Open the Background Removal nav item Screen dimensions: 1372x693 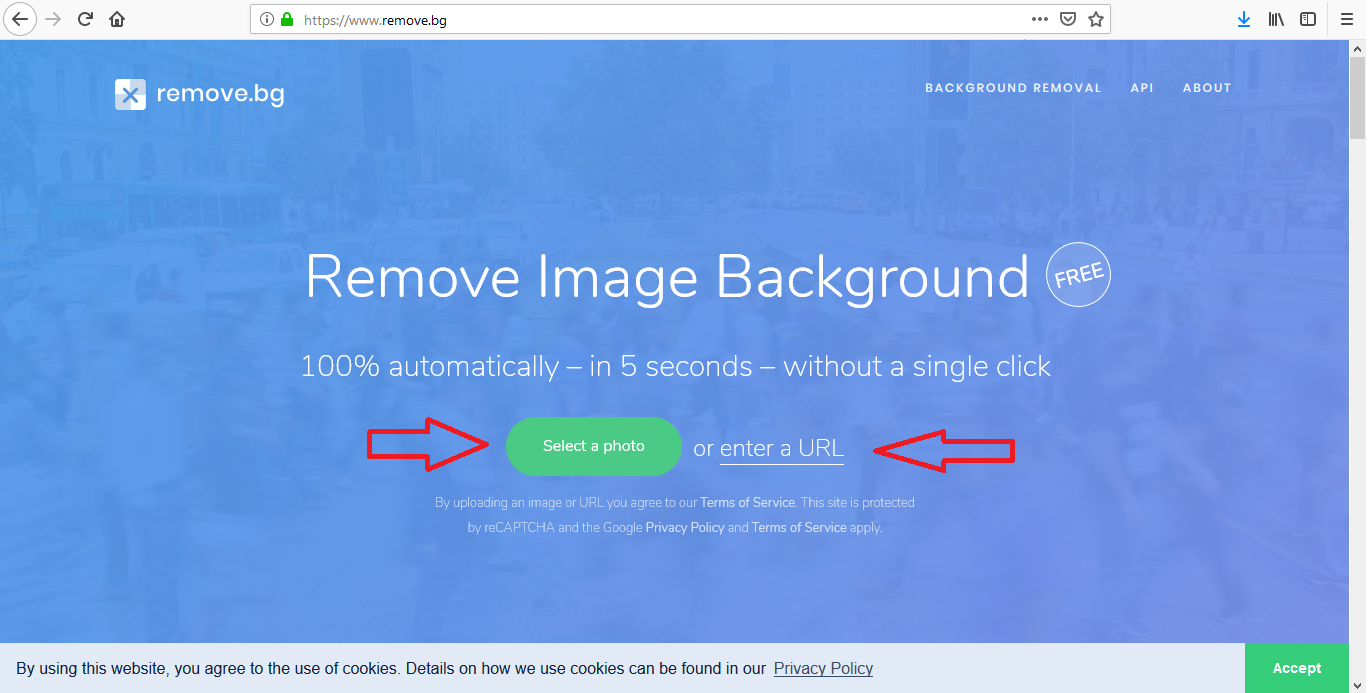(1013, 88)
